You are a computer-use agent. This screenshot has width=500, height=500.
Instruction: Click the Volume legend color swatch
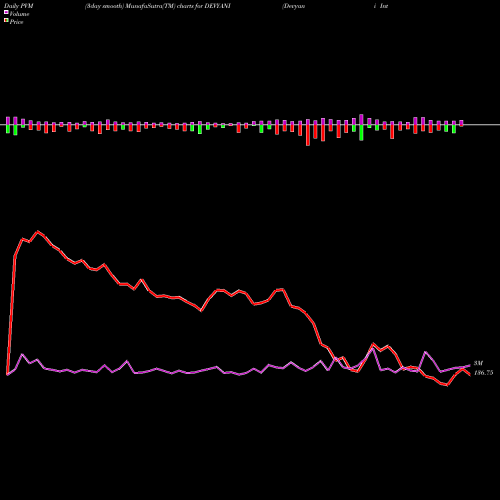(6, 12)
